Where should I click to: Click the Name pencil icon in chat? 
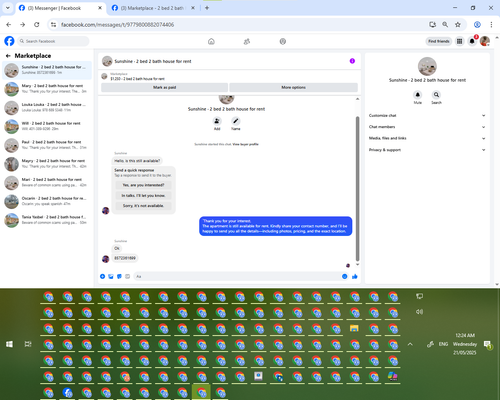pos(236,121)
